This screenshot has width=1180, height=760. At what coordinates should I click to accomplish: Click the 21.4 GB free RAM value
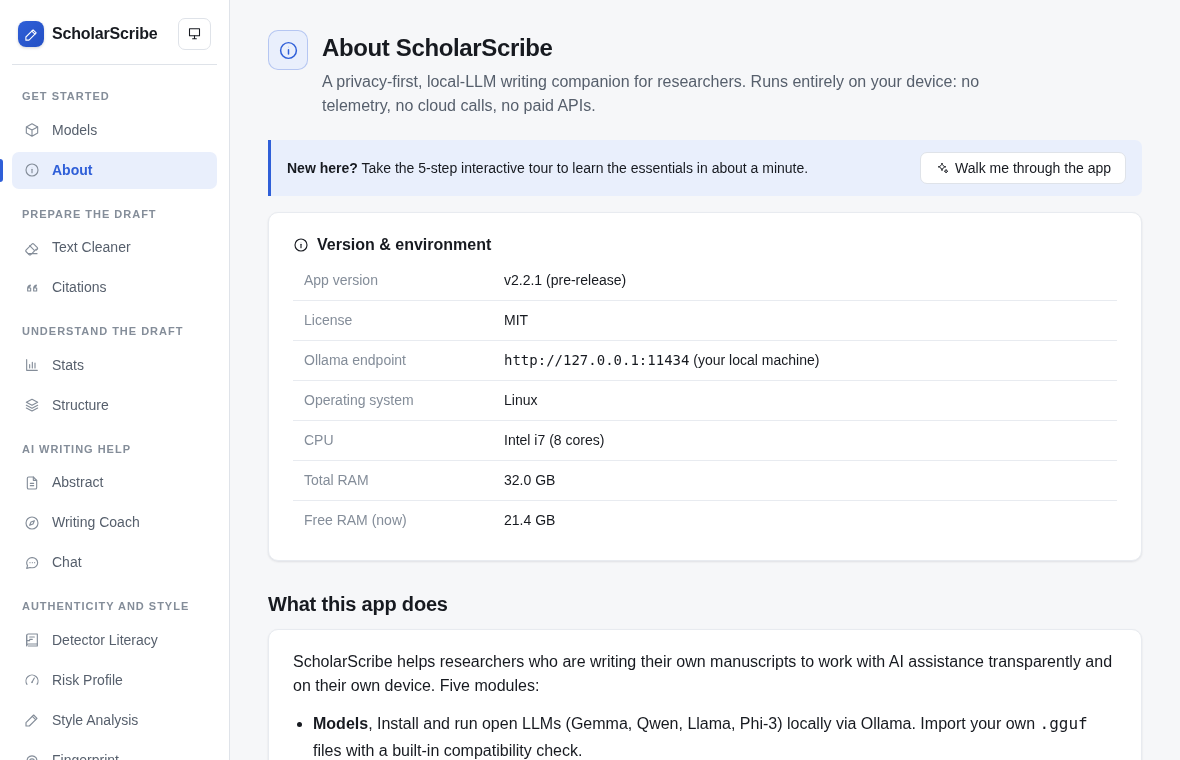pyautogui.click(x=530, y=520)
